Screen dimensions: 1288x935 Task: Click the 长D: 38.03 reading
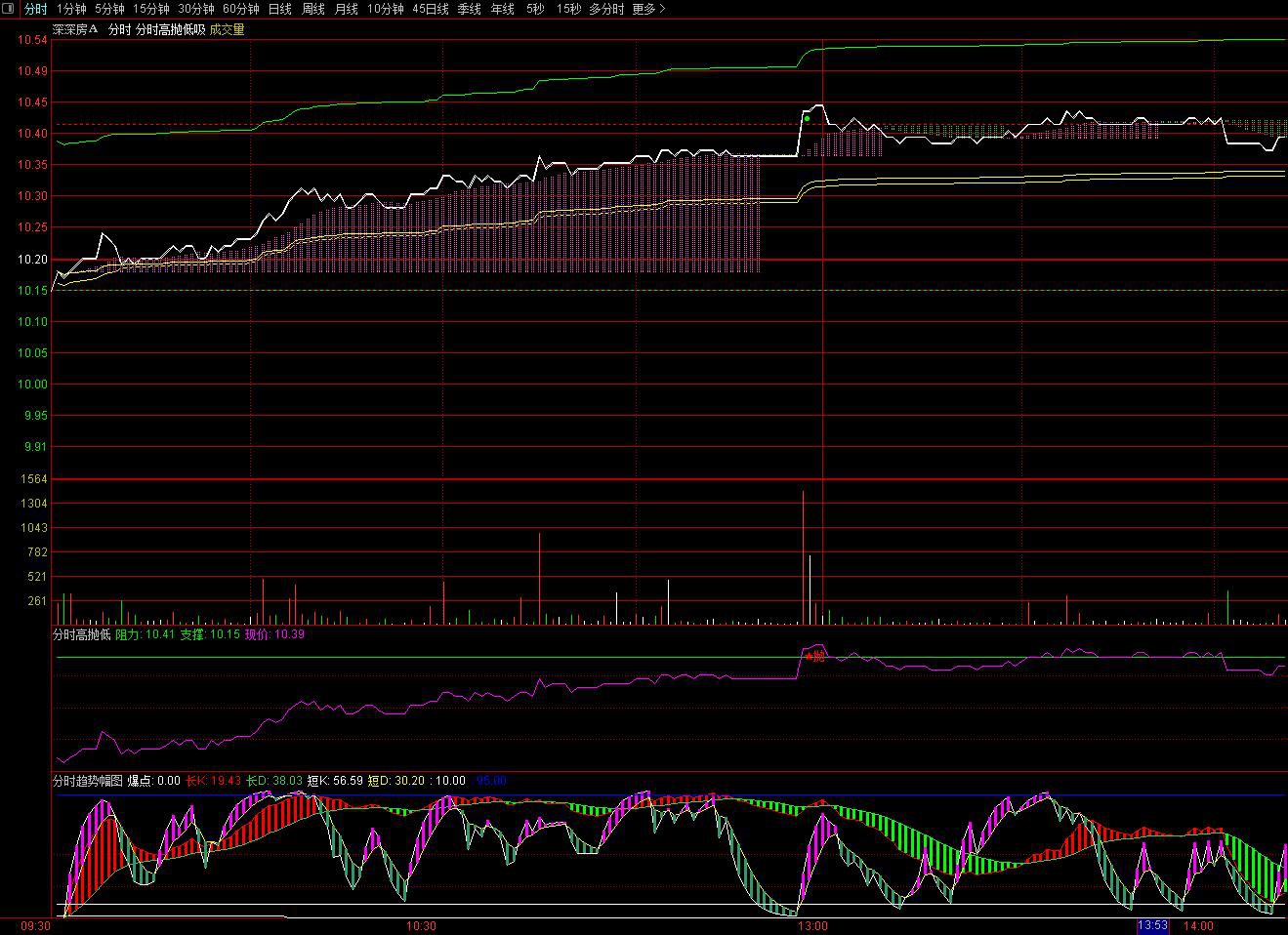point(274,781)
